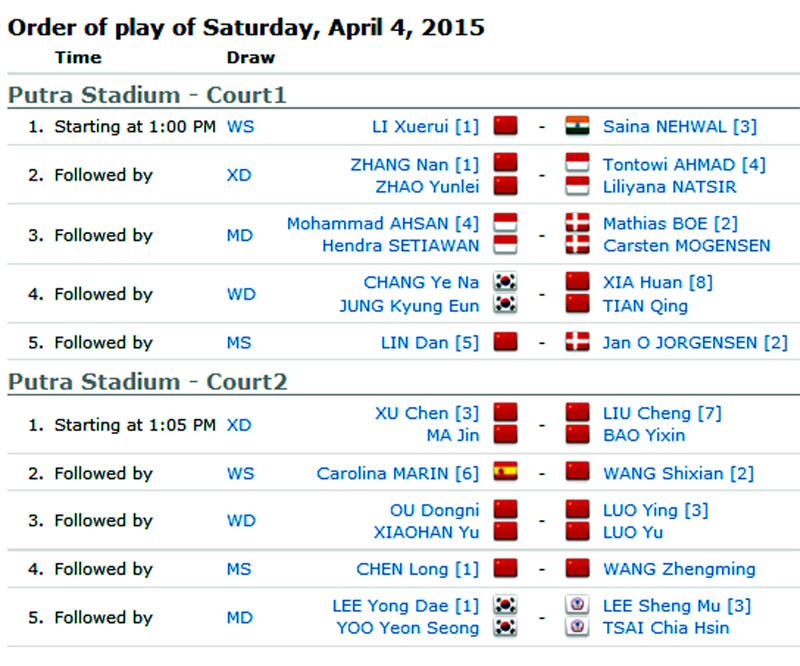This screenshot has width=800, height=666.
Task: Open LEE Yong Dae player link
Action: pos(390,606)
